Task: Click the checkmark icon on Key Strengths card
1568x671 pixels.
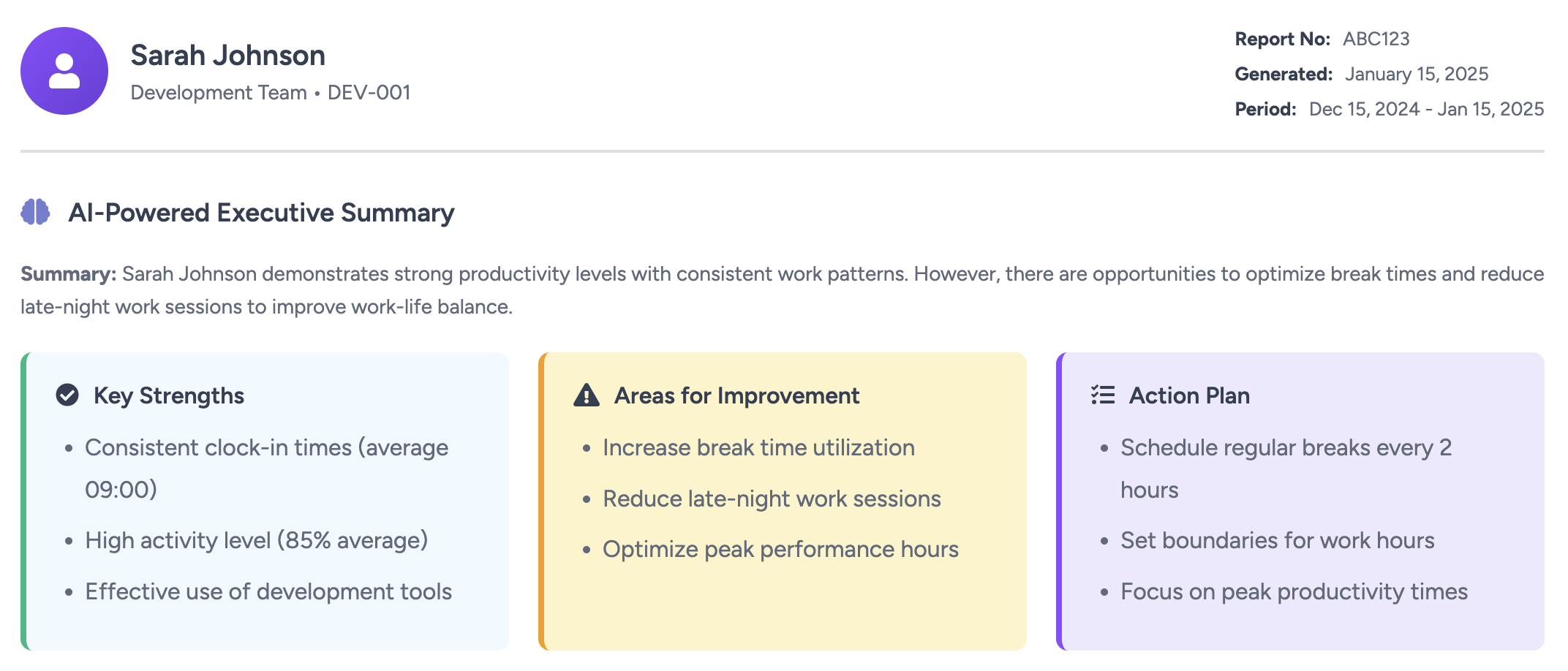Action: [66, 395]
